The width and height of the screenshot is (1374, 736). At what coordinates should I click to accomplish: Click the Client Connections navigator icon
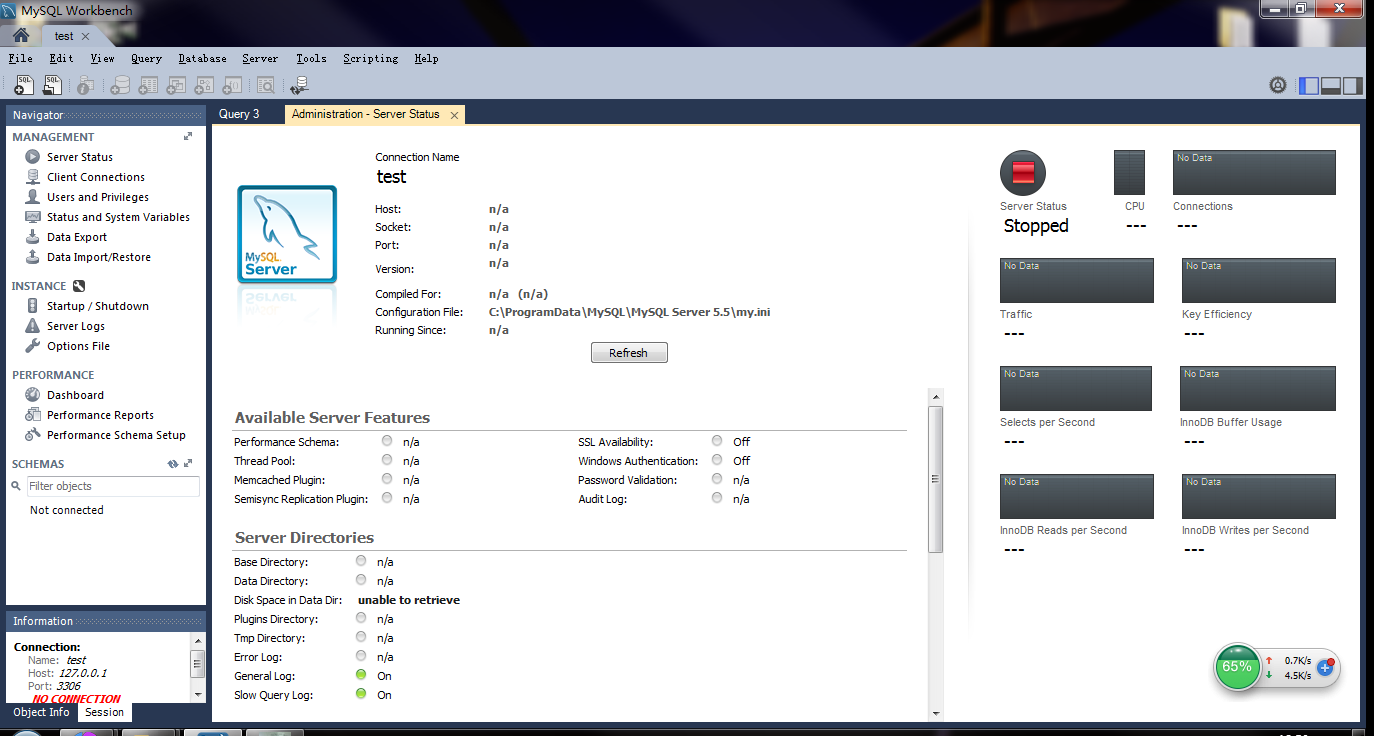[33, 177]
